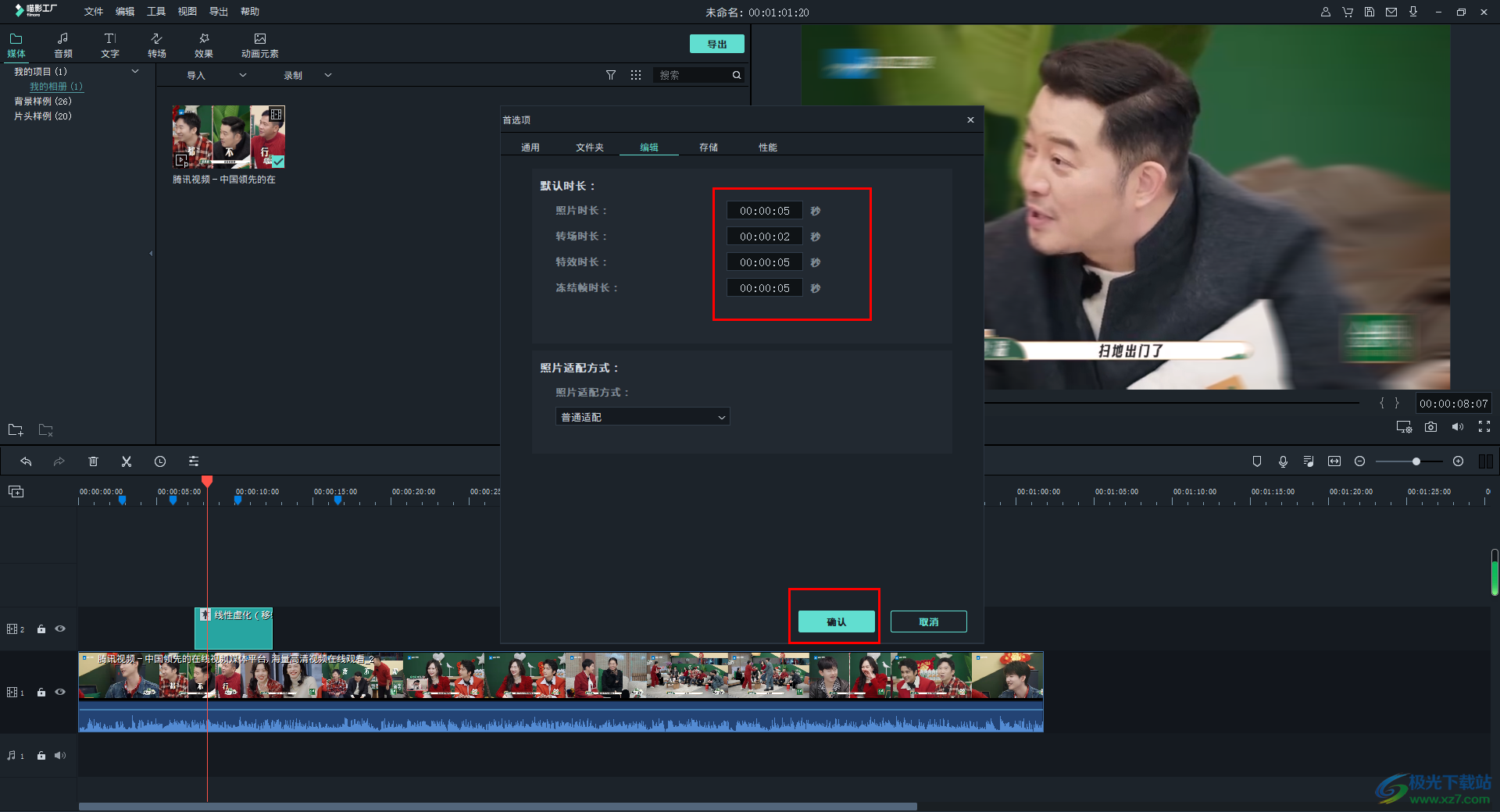Select 片头样例 (20) in the tree
1500x812 pixels.
(x=43, y=116)
